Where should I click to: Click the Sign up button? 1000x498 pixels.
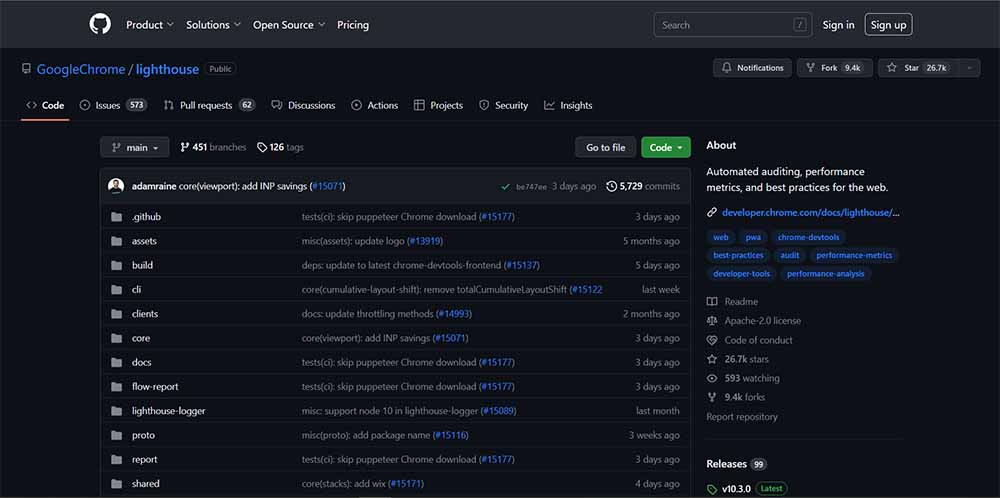click(x=888, y=25)
